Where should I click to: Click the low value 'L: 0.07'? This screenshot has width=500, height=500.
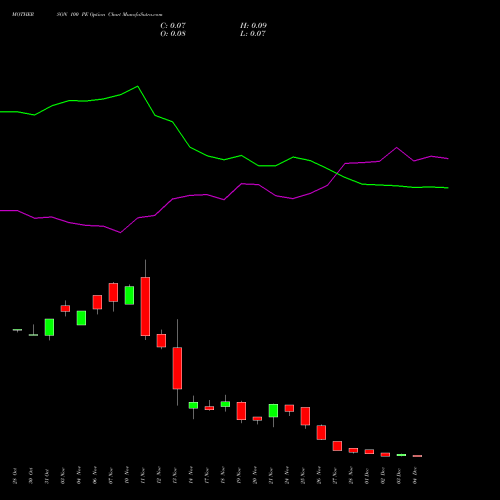tap(253, 34)
